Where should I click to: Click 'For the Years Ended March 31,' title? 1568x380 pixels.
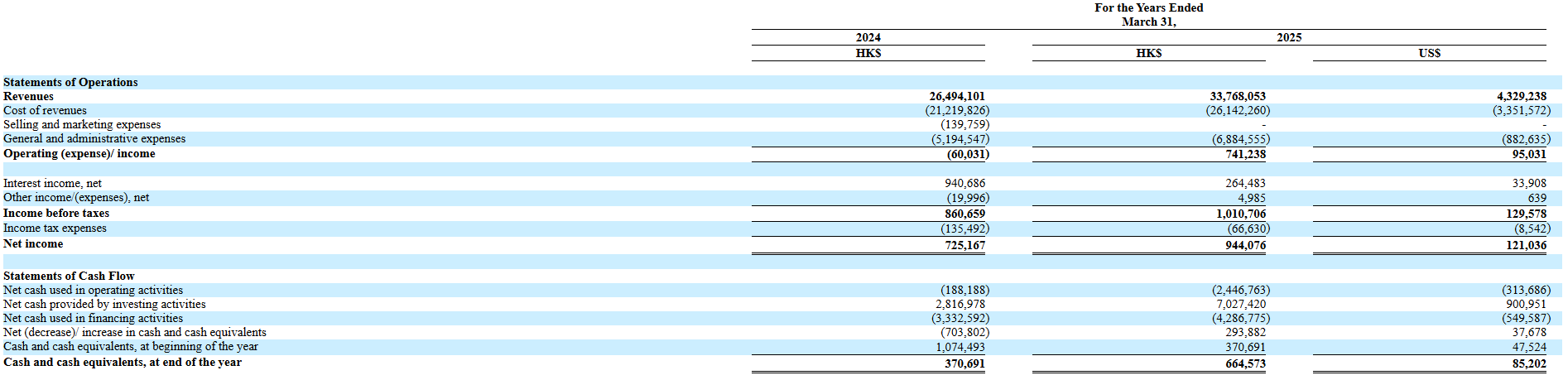tap(1148, 14)
